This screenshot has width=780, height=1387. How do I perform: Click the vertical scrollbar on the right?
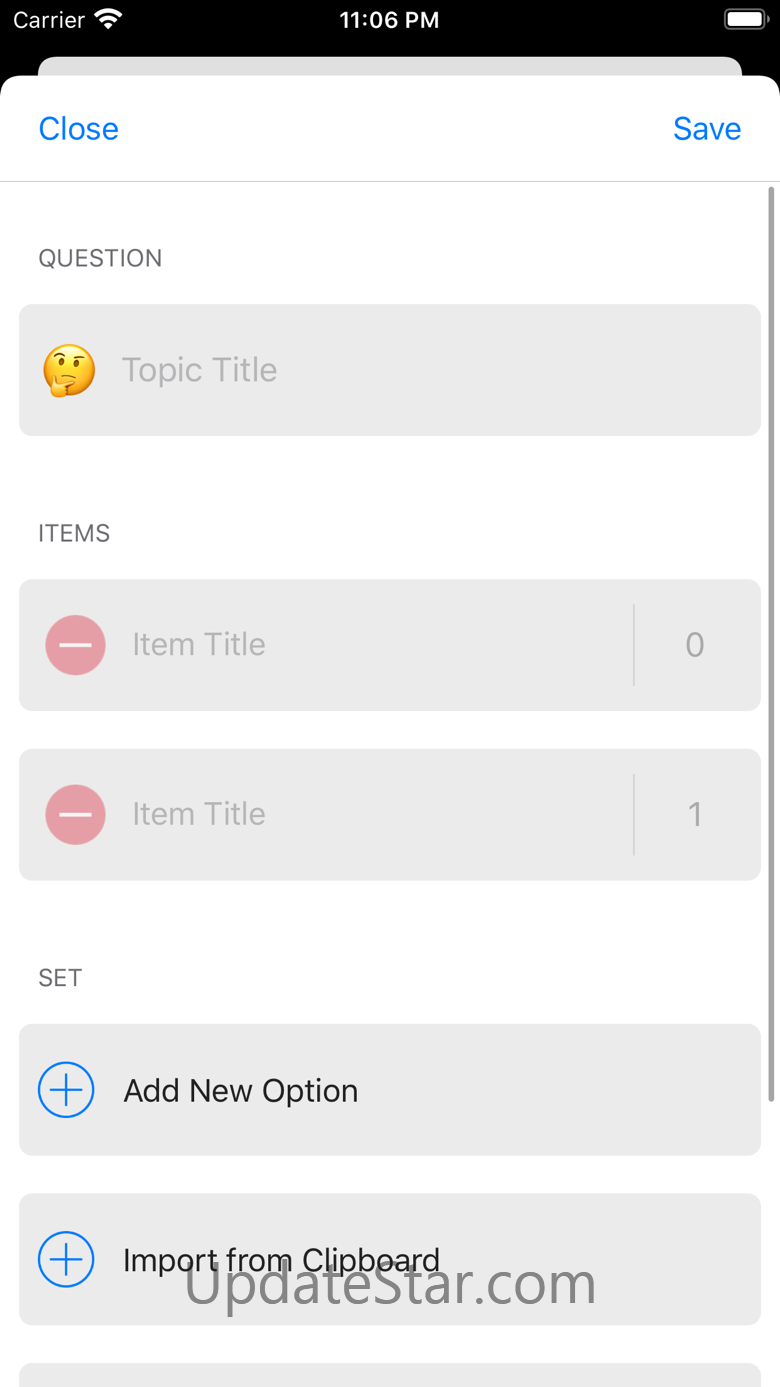click(771, 645)
